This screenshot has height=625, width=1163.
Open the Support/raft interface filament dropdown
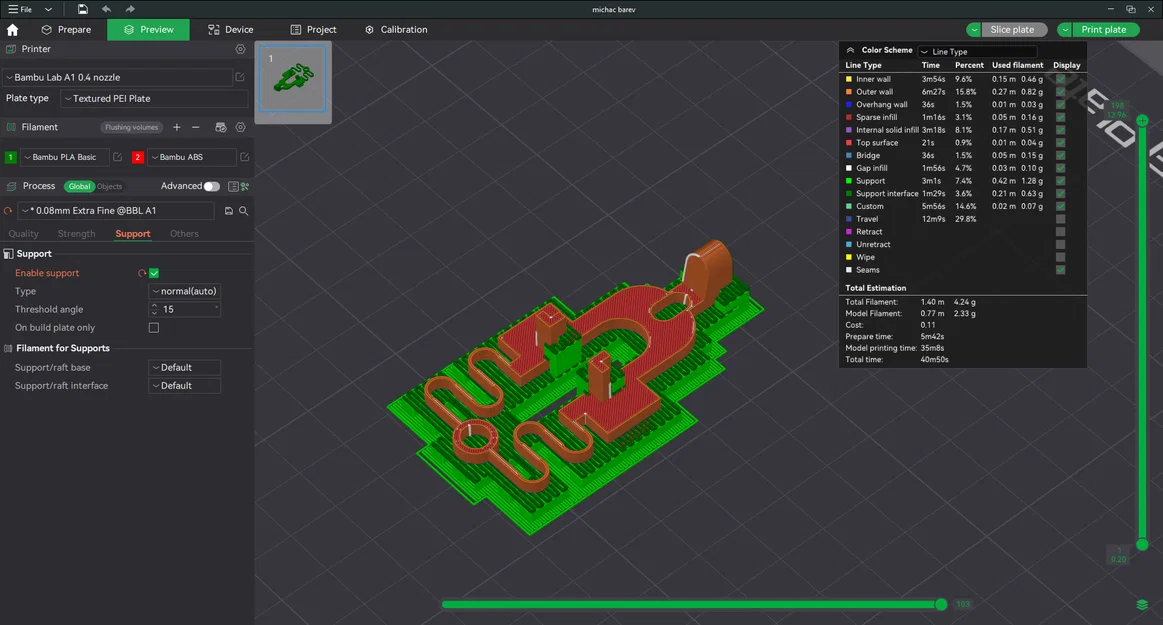(185, 386)
